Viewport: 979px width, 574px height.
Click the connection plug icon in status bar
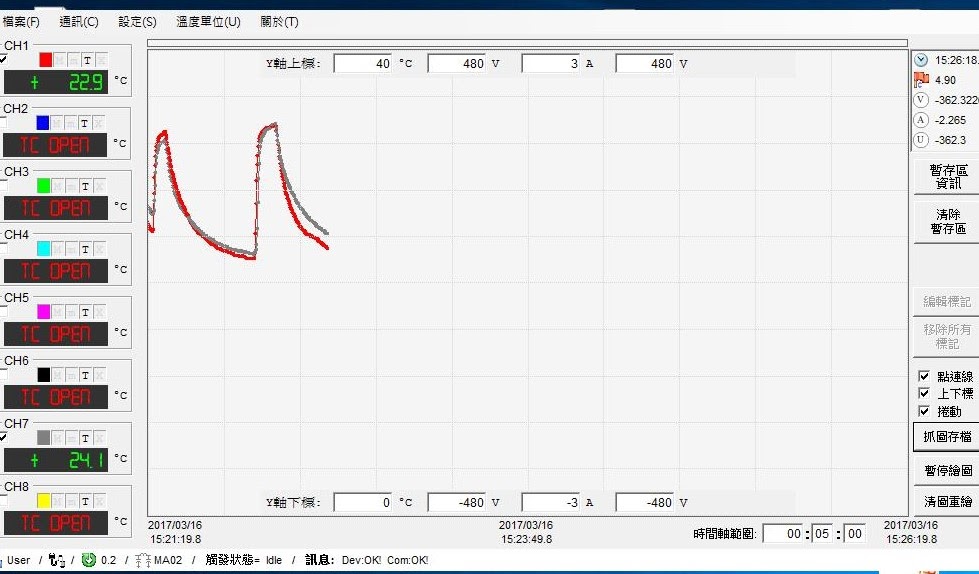point(56,561)
